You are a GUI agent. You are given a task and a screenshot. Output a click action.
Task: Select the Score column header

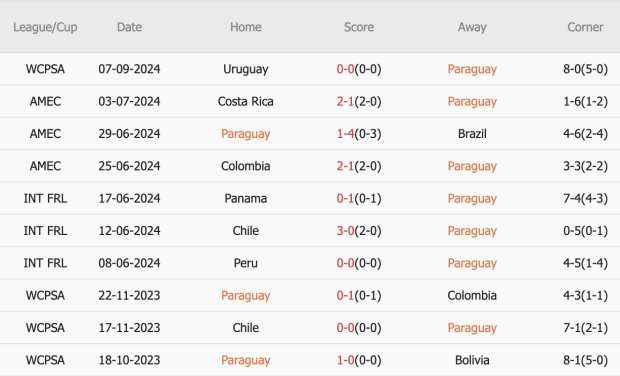pos(359,27)
